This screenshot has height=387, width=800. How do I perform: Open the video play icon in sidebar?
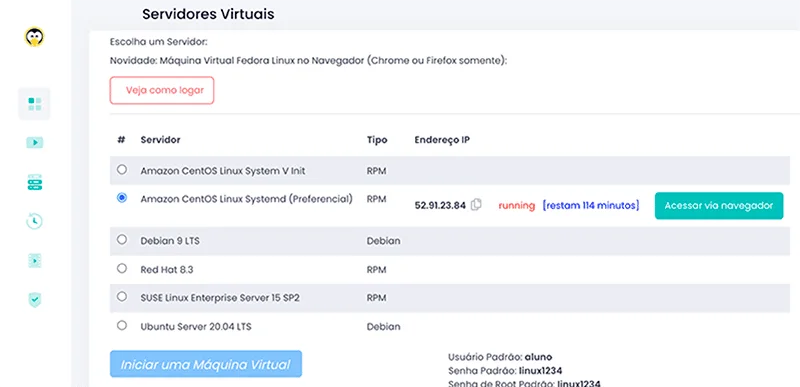pyautogui.click(x=34, y=143)
